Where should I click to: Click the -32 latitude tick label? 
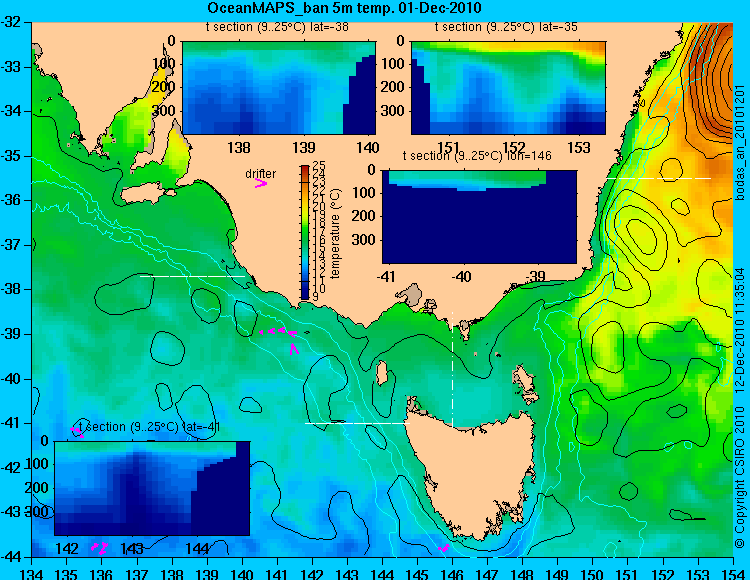point(11,22)
